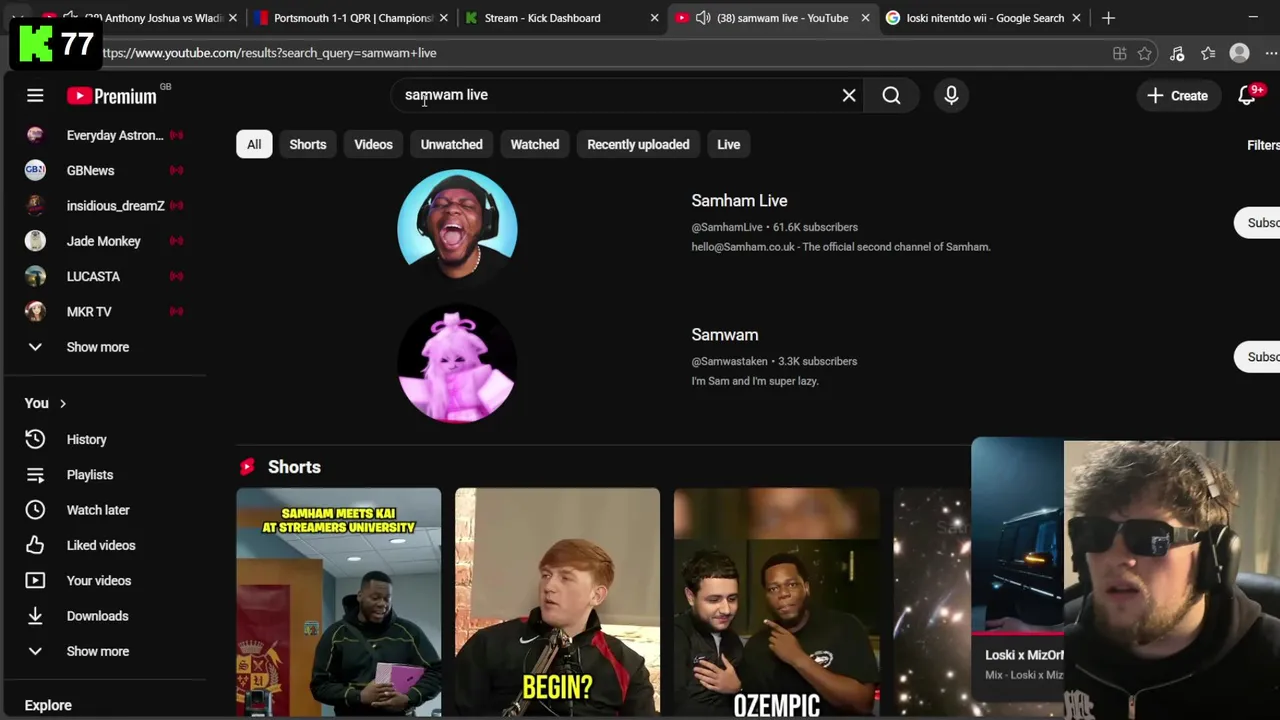Click the @Samwastaken channel handle

click(729, 361)
